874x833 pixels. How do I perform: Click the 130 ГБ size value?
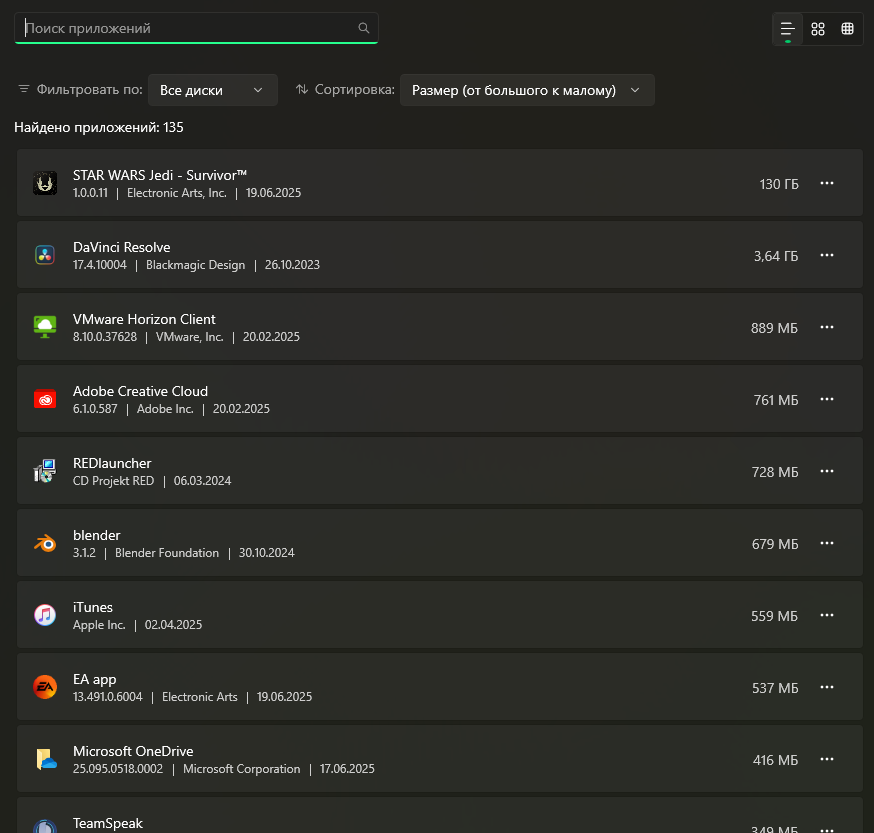coord(779,184)
